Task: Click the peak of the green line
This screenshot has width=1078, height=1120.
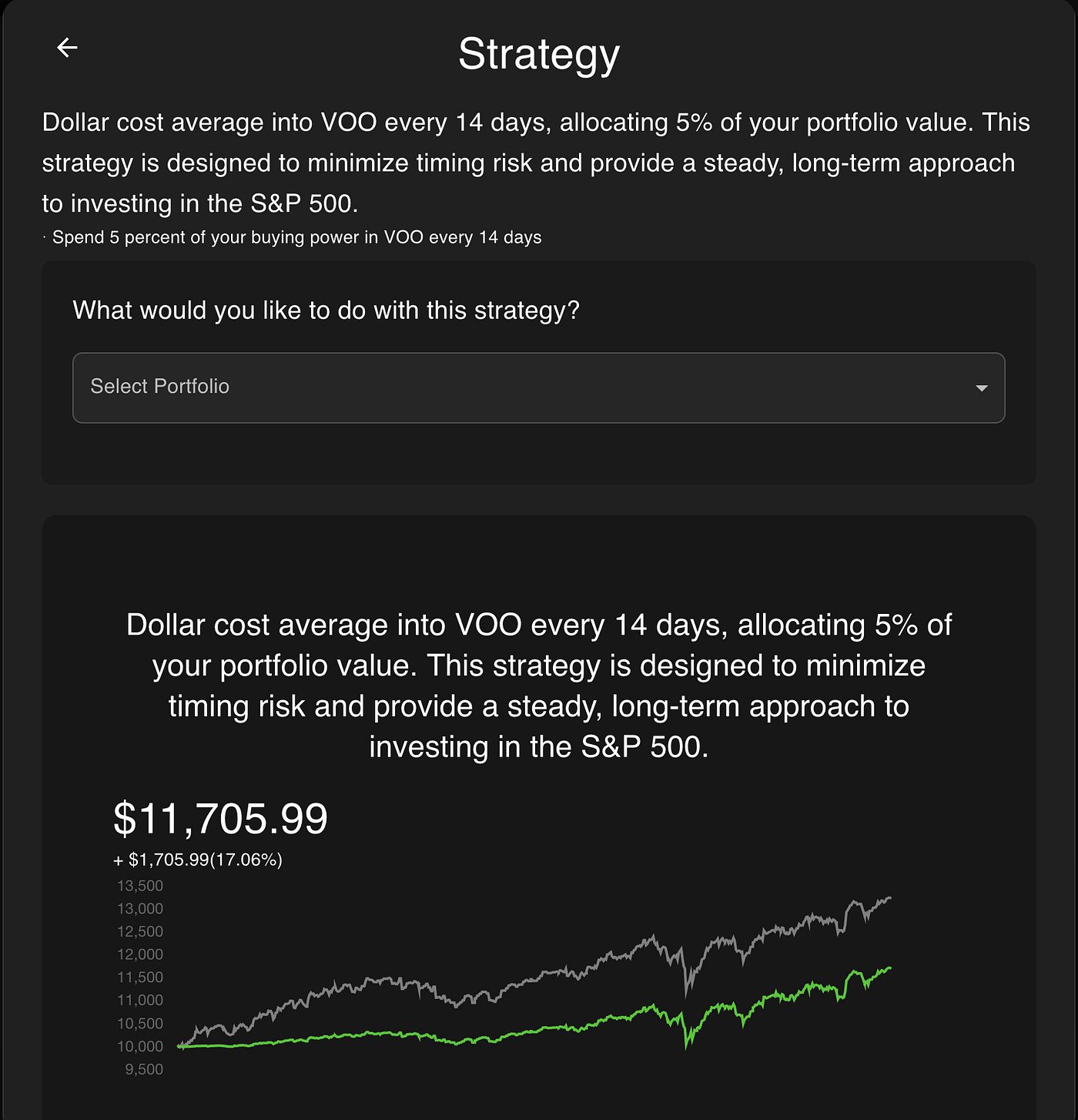Action: point(889,967)
